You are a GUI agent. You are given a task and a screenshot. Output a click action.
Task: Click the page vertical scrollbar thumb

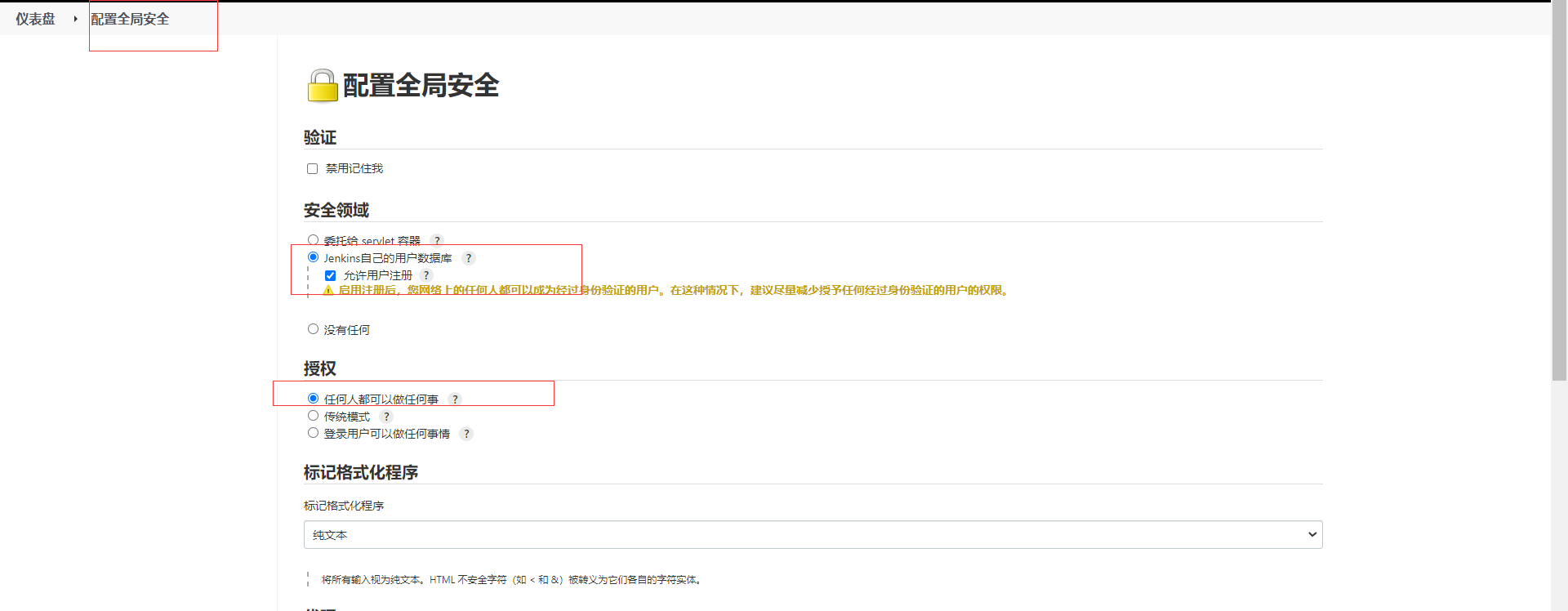tap(1559, 192)
